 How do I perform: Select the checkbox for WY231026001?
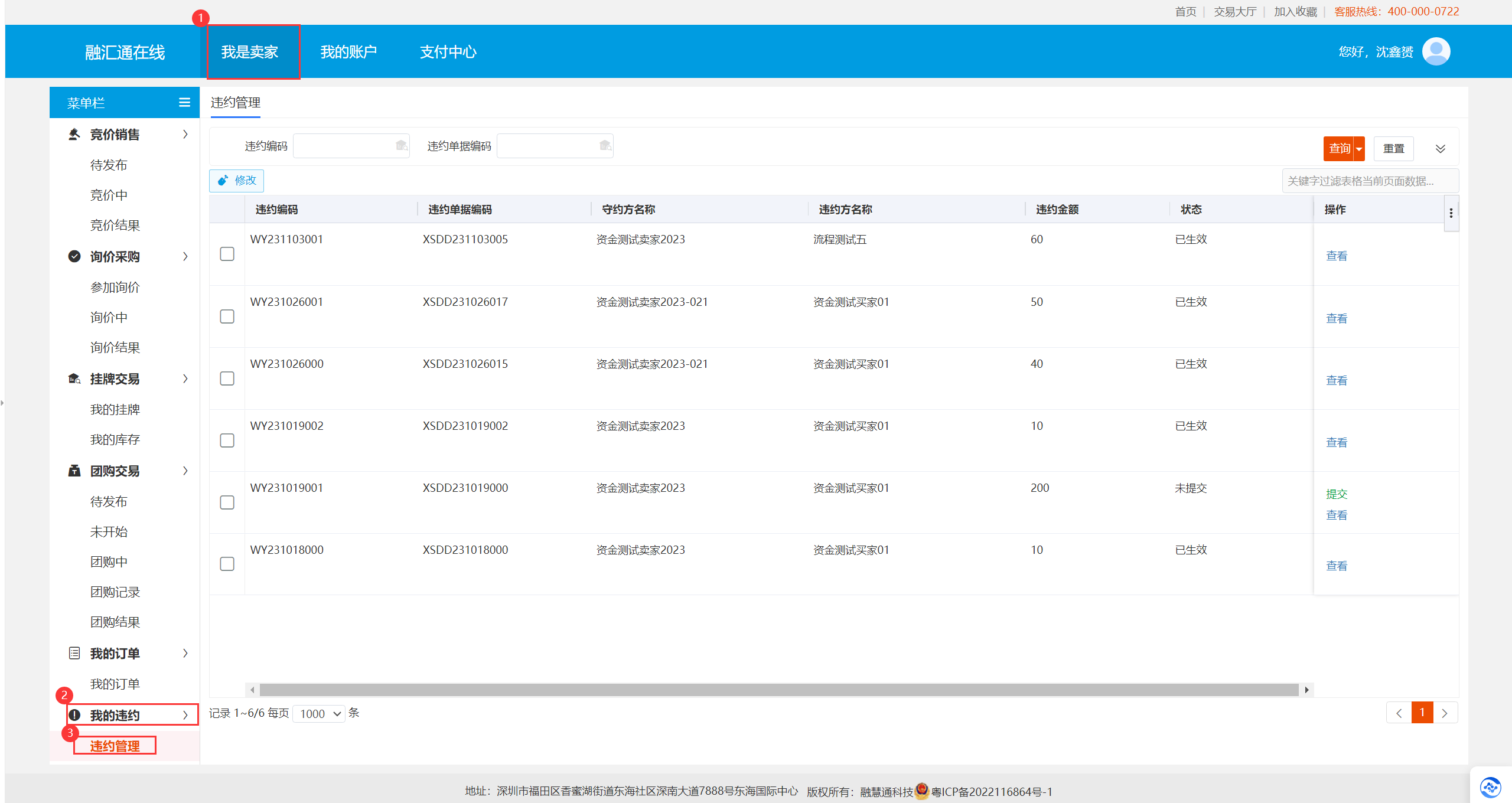pos(227,316)
